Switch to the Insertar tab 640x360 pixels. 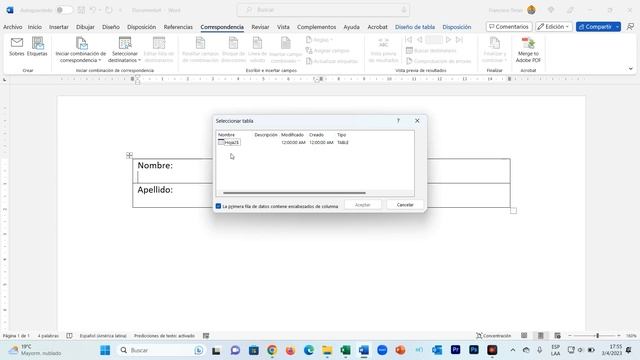coord(59,27)
